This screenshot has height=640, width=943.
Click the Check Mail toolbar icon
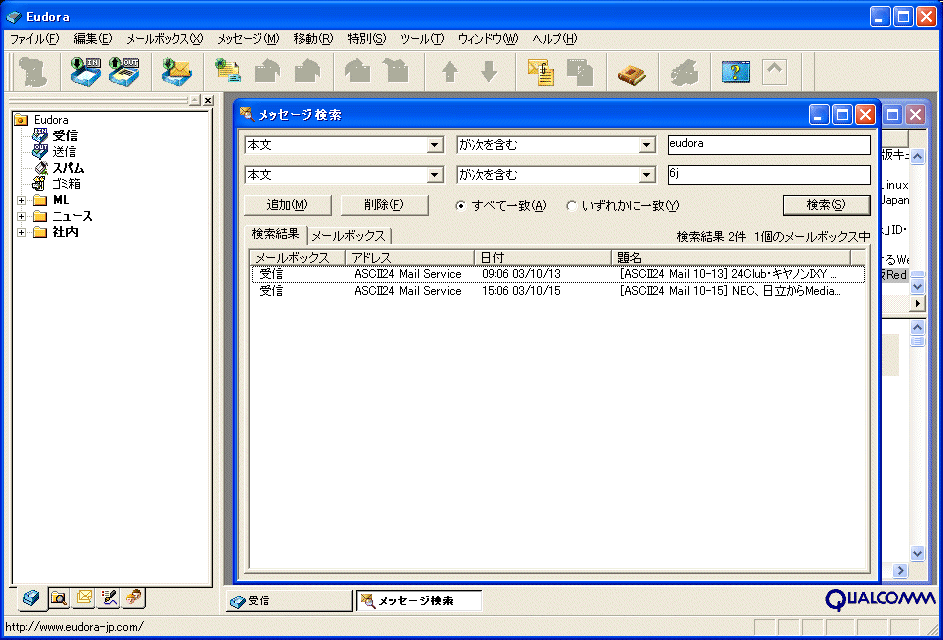[177, 72]
